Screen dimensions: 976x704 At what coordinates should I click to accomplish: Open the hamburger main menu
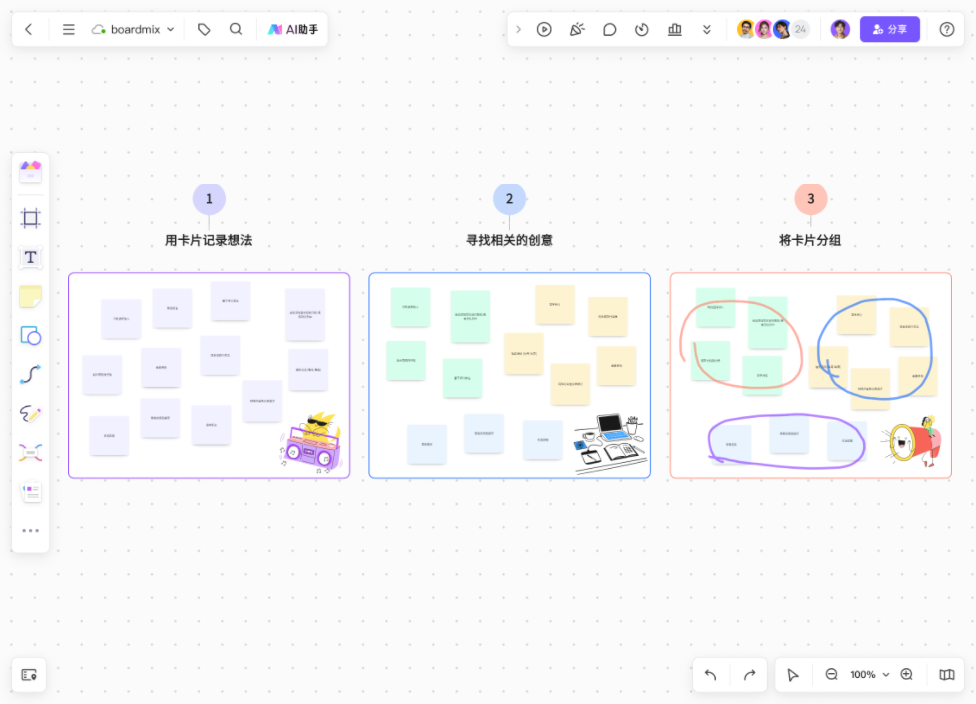(69, 29)
